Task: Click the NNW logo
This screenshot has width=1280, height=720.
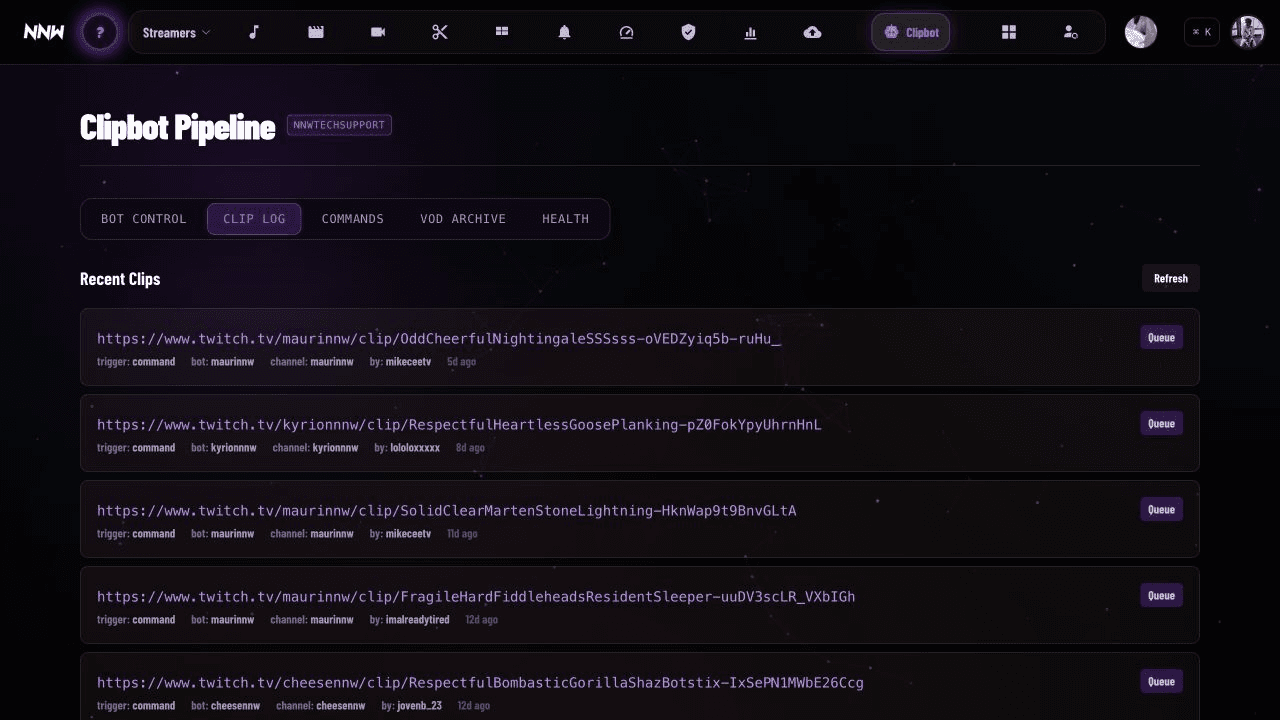Action: (44, 32)
